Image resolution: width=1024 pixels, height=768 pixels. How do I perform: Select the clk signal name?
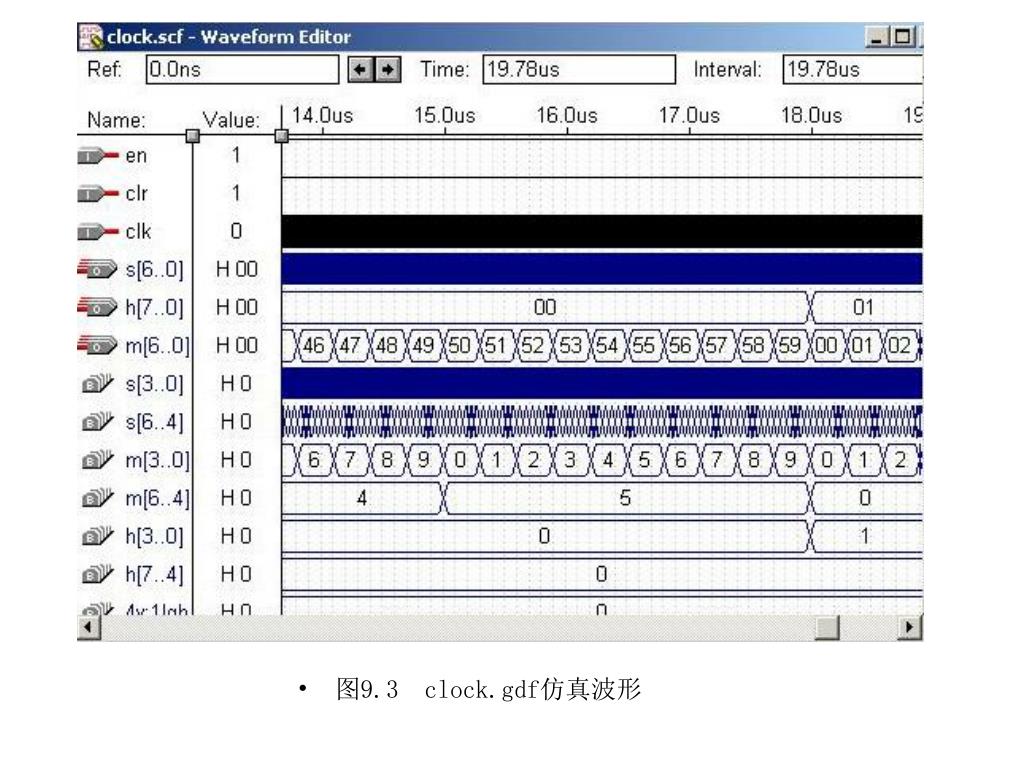pyautogui.click(x=138, y=232)
